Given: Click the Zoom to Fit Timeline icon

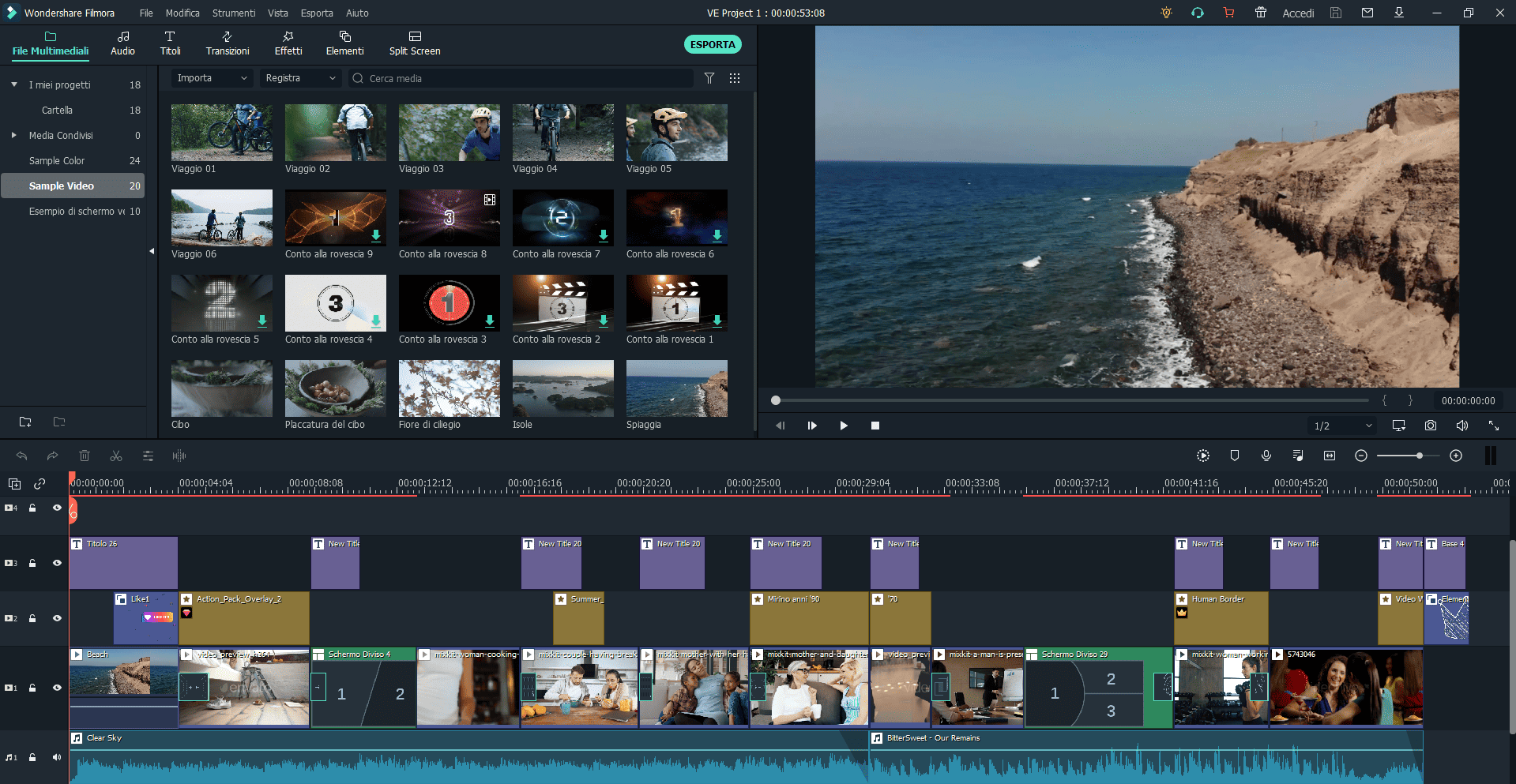Looking at the screenshot, I should tap(1330, 456).
